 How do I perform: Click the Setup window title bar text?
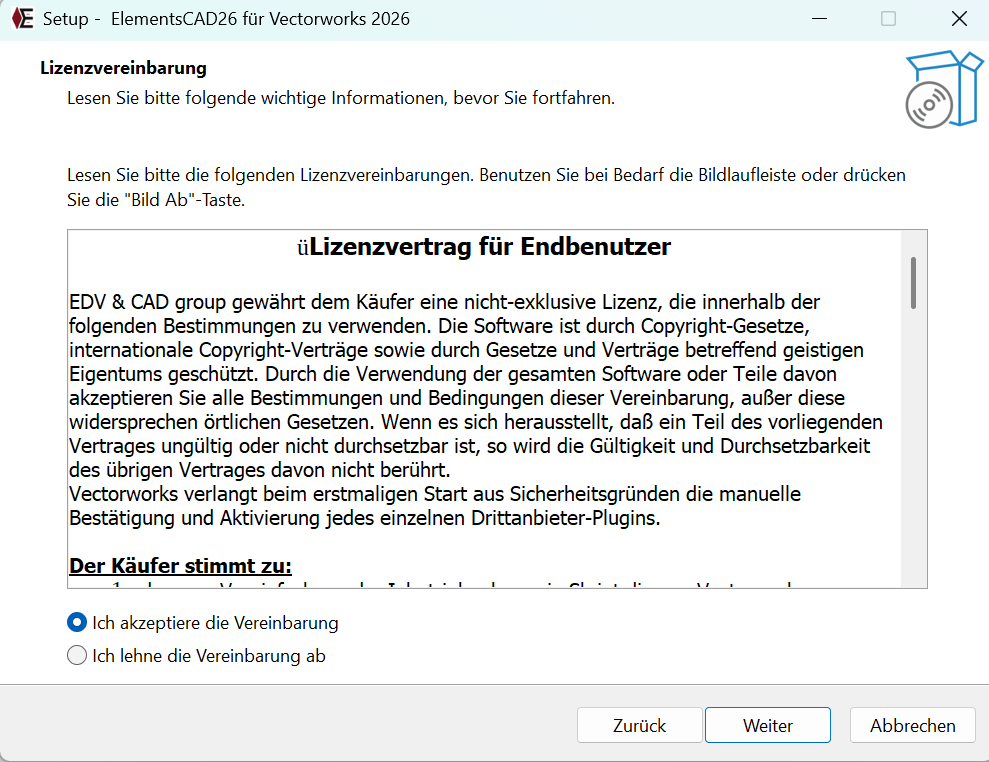point(226,19)
